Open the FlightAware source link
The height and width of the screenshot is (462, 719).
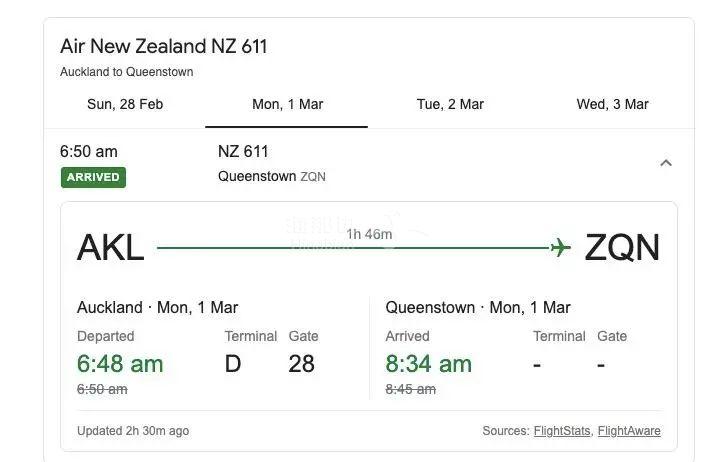pos(629,431)
